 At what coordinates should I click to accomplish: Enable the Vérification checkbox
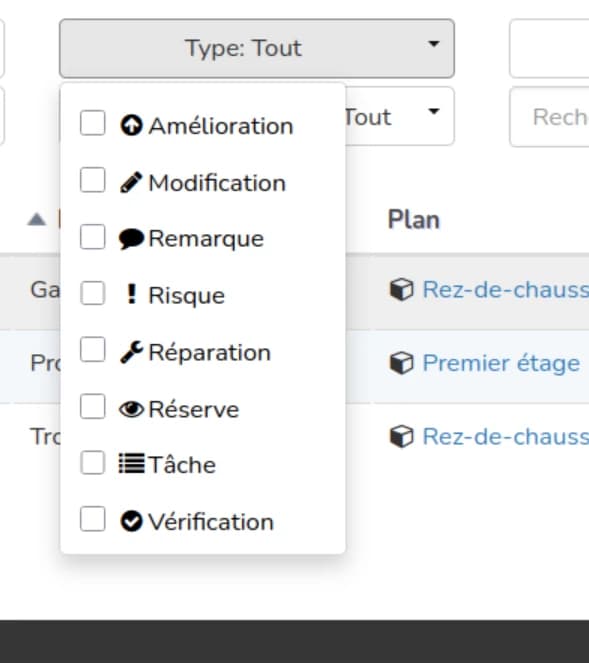pos(93,518)
